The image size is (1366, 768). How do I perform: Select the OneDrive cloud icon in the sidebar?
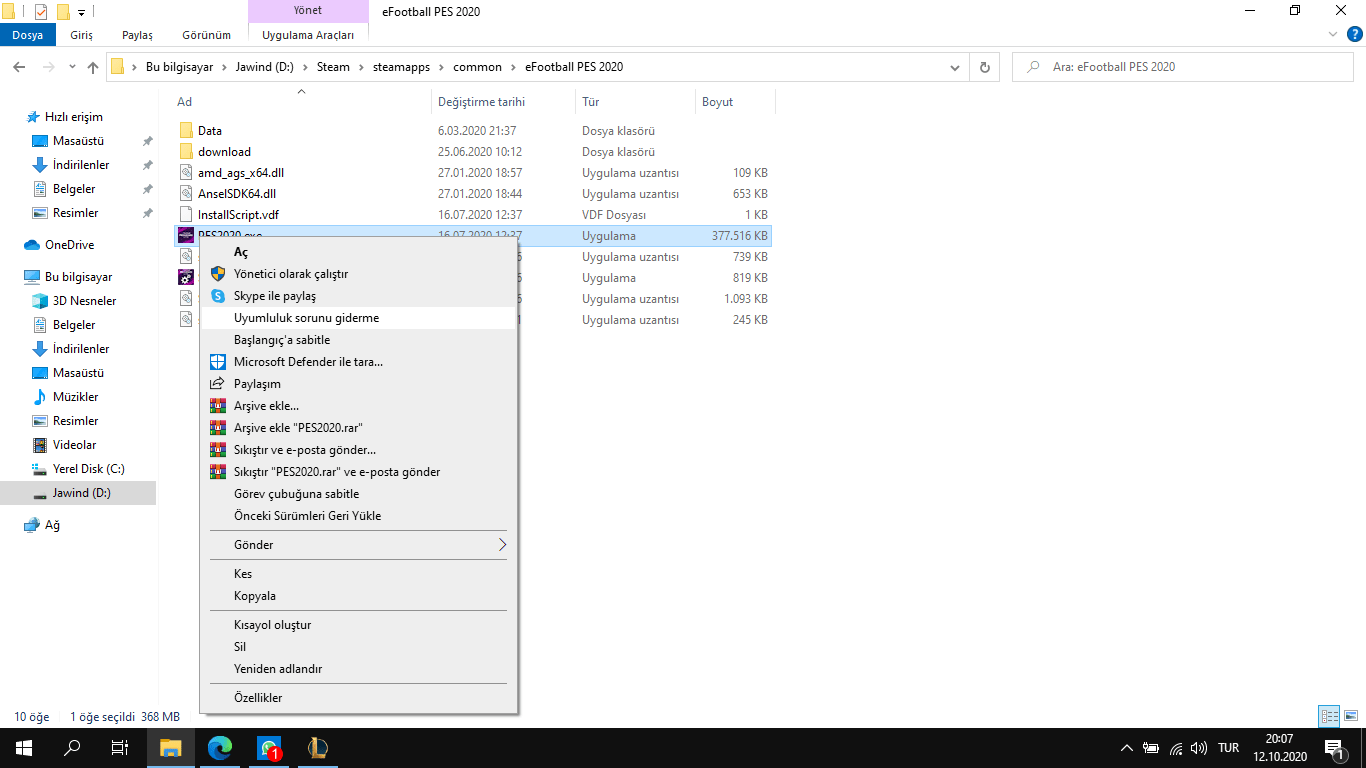point(32,245)
